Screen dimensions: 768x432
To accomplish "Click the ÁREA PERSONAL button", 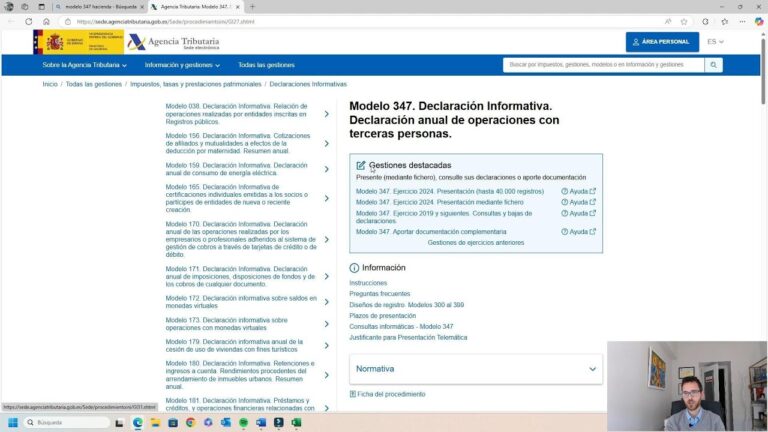I will (662, 42).
